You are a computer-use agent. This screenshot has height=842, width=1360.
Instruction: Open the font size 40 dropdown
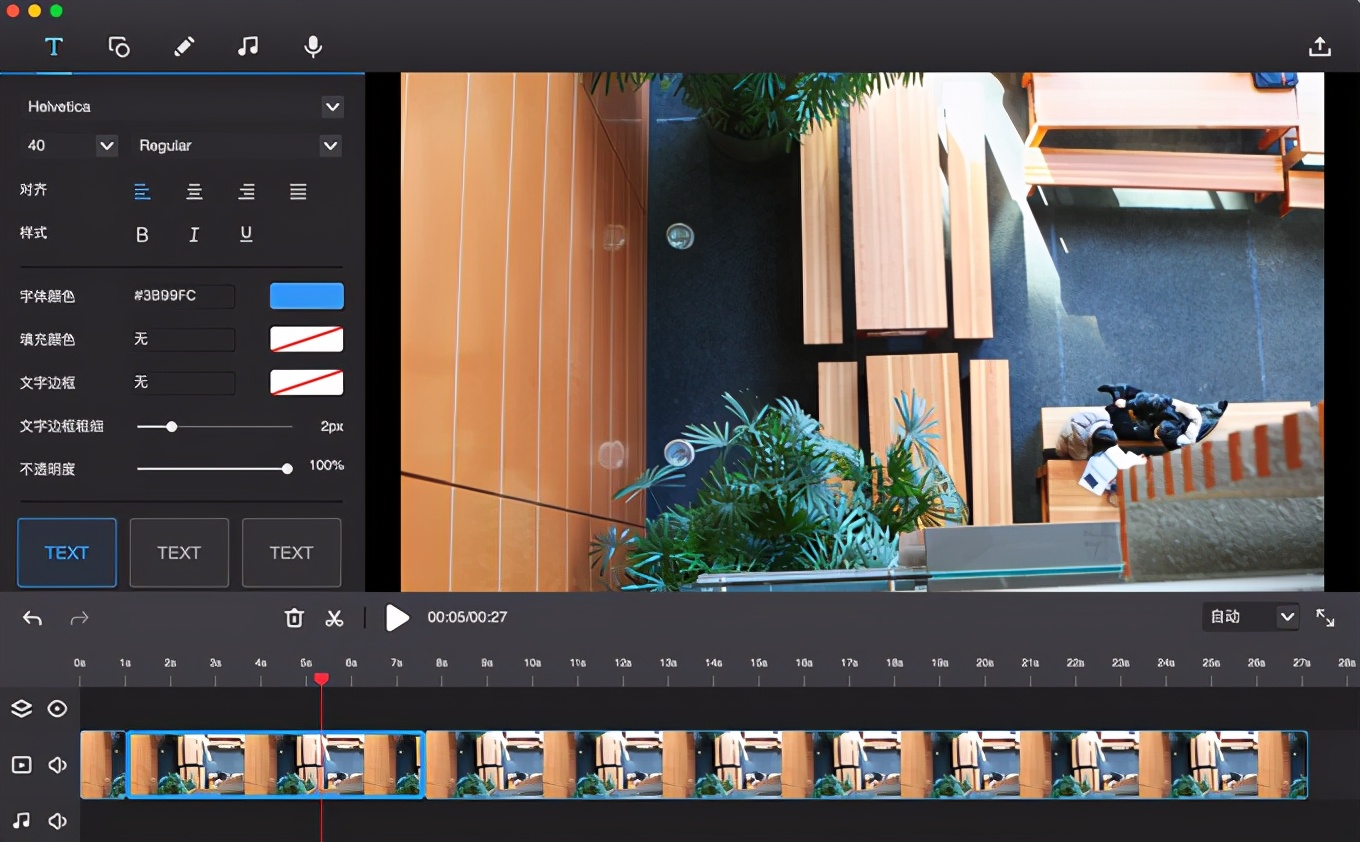click(106, 146)
